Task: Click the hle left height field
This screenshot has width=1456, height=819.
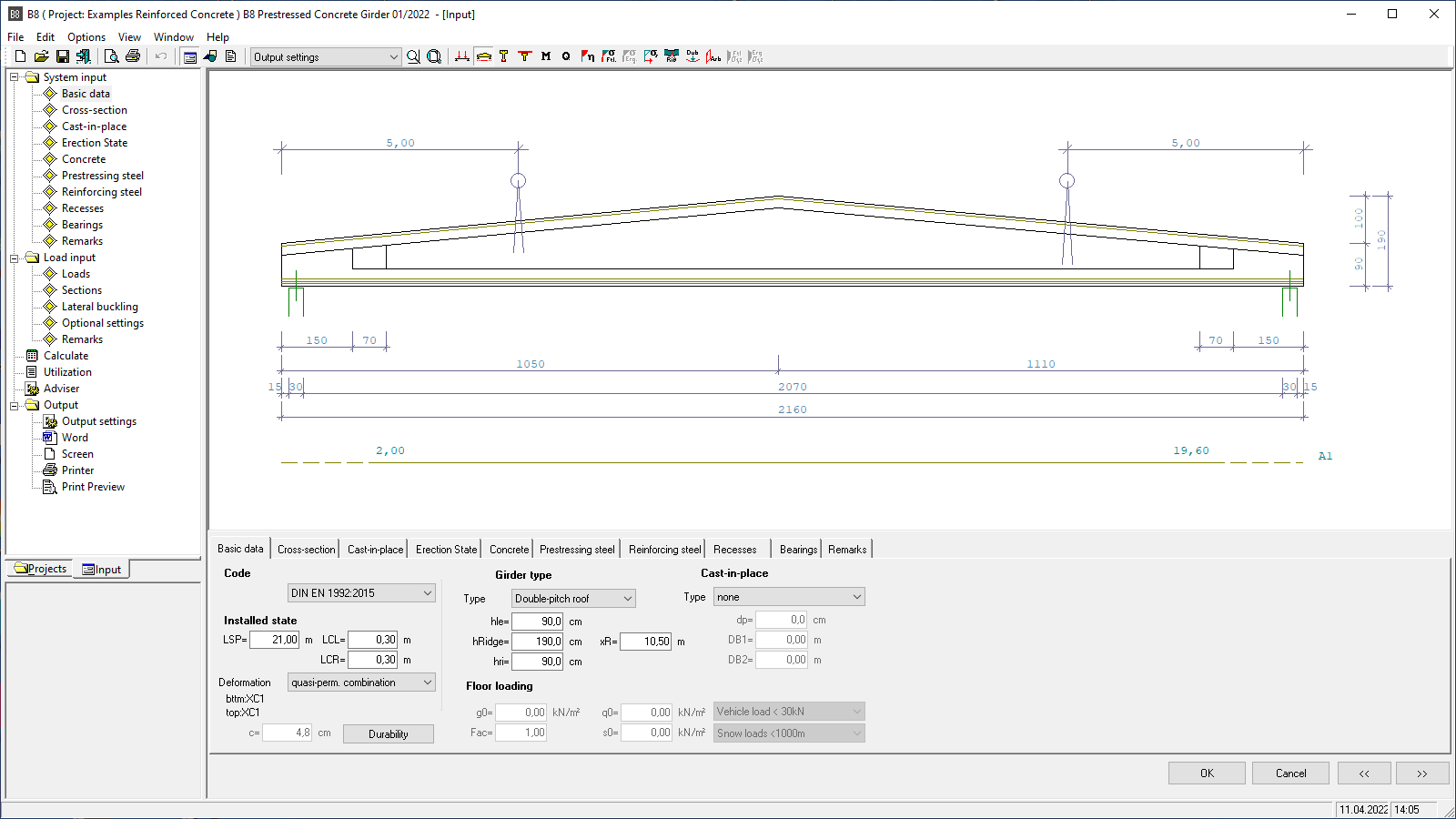Action: pyautogui.click(x=537, y=622)
